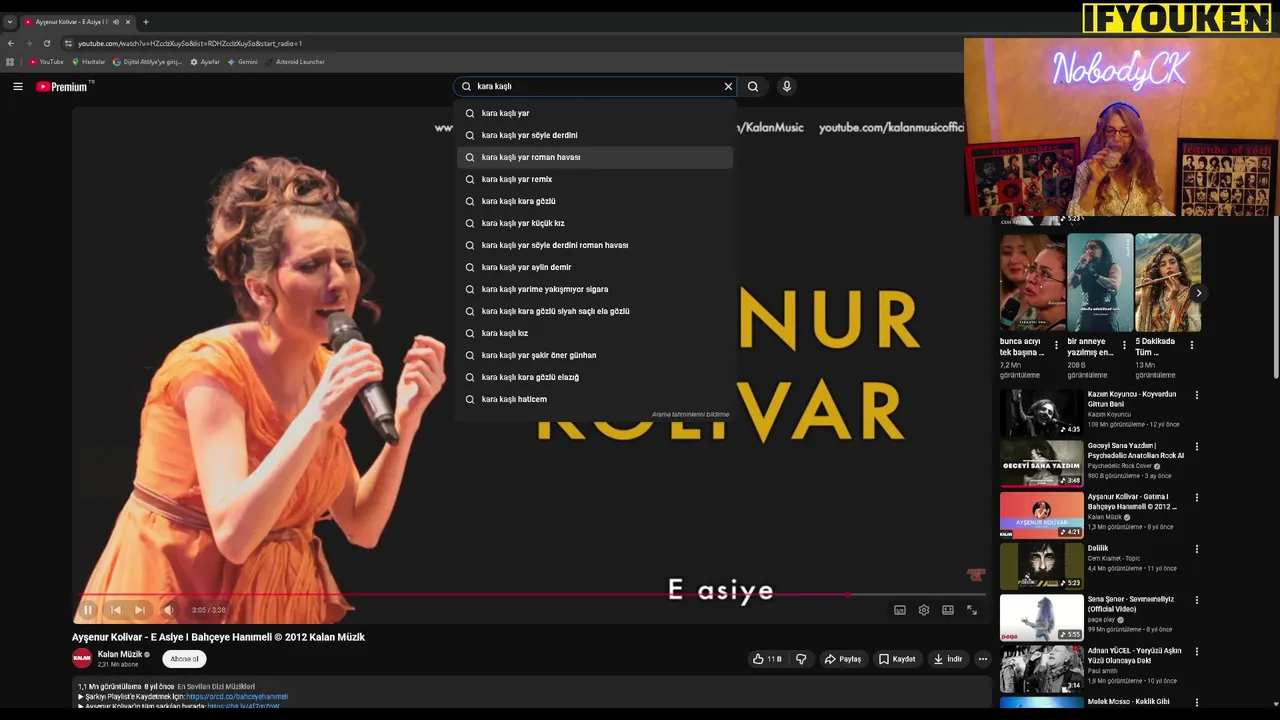Open short '5 Dakikada Tüm' thumbnail
The image size is (1280, 720).
[x=1168, y=283]
